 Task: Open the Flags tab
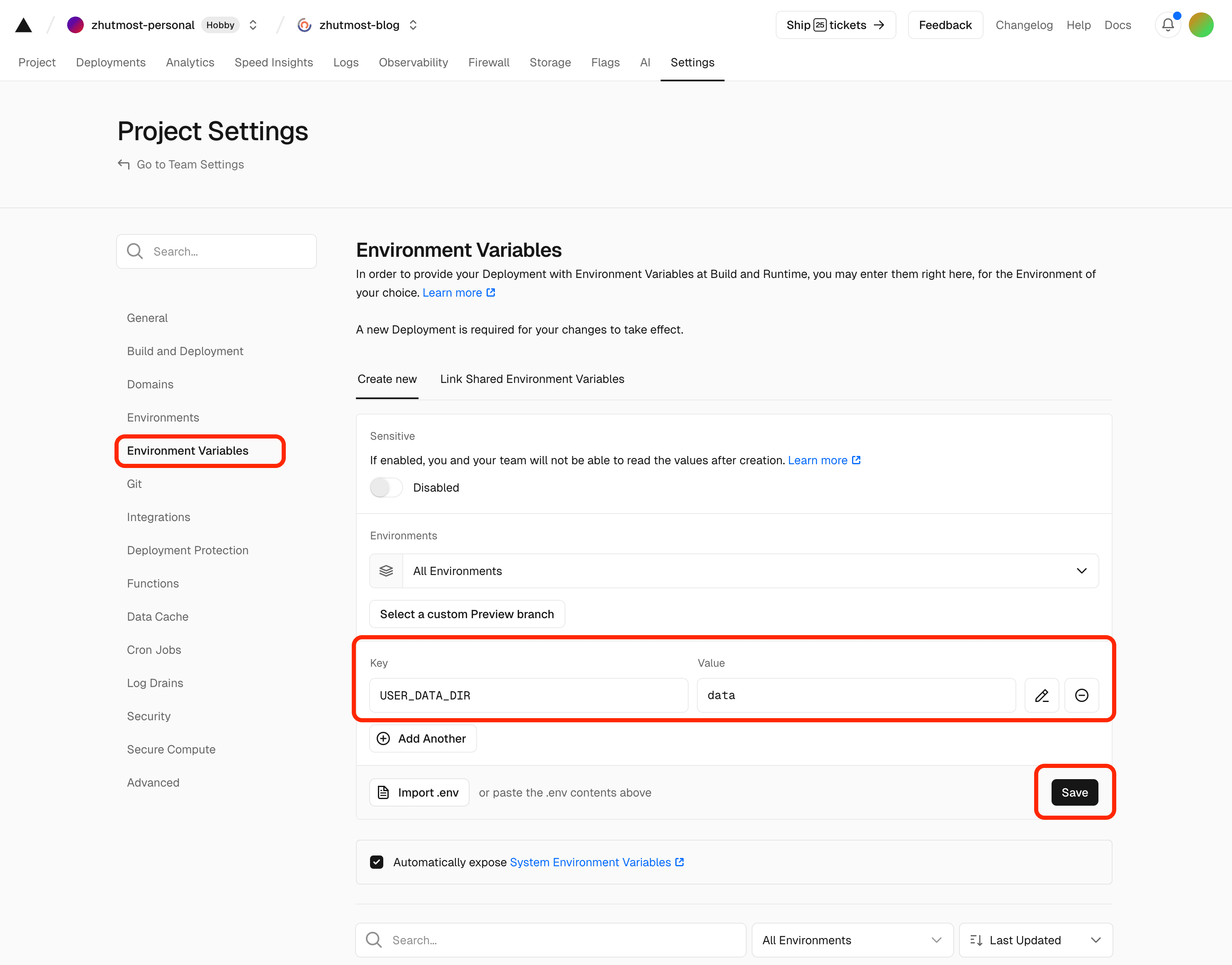pyautogui.click(x=605, y=62)
